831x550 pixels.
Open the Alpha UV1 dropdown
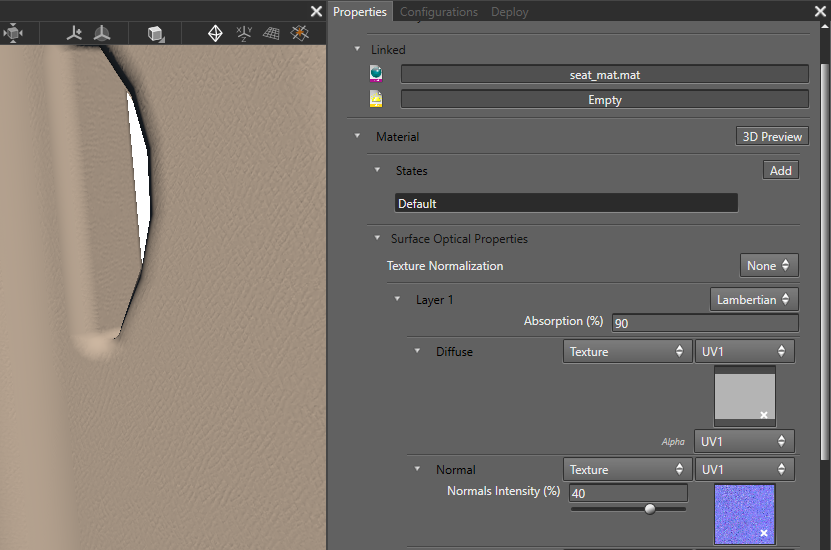click(744, 441)
